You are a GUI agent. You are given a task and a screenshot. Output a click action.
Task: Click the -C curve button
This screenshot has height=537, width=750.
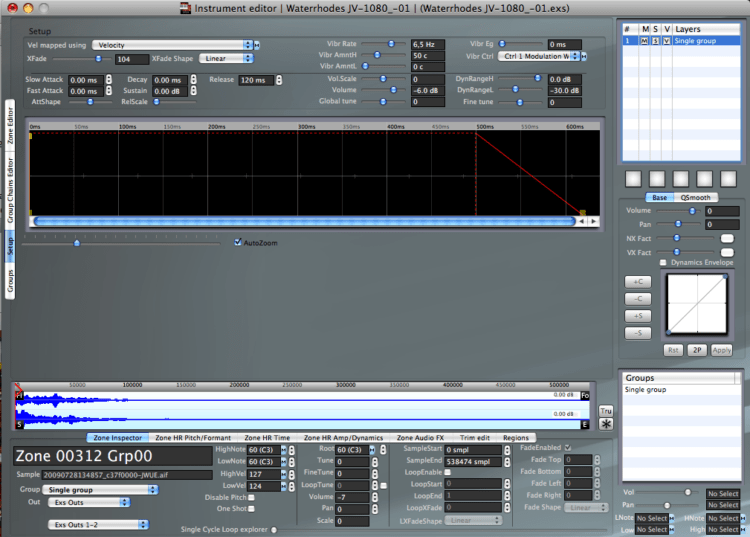638,299
